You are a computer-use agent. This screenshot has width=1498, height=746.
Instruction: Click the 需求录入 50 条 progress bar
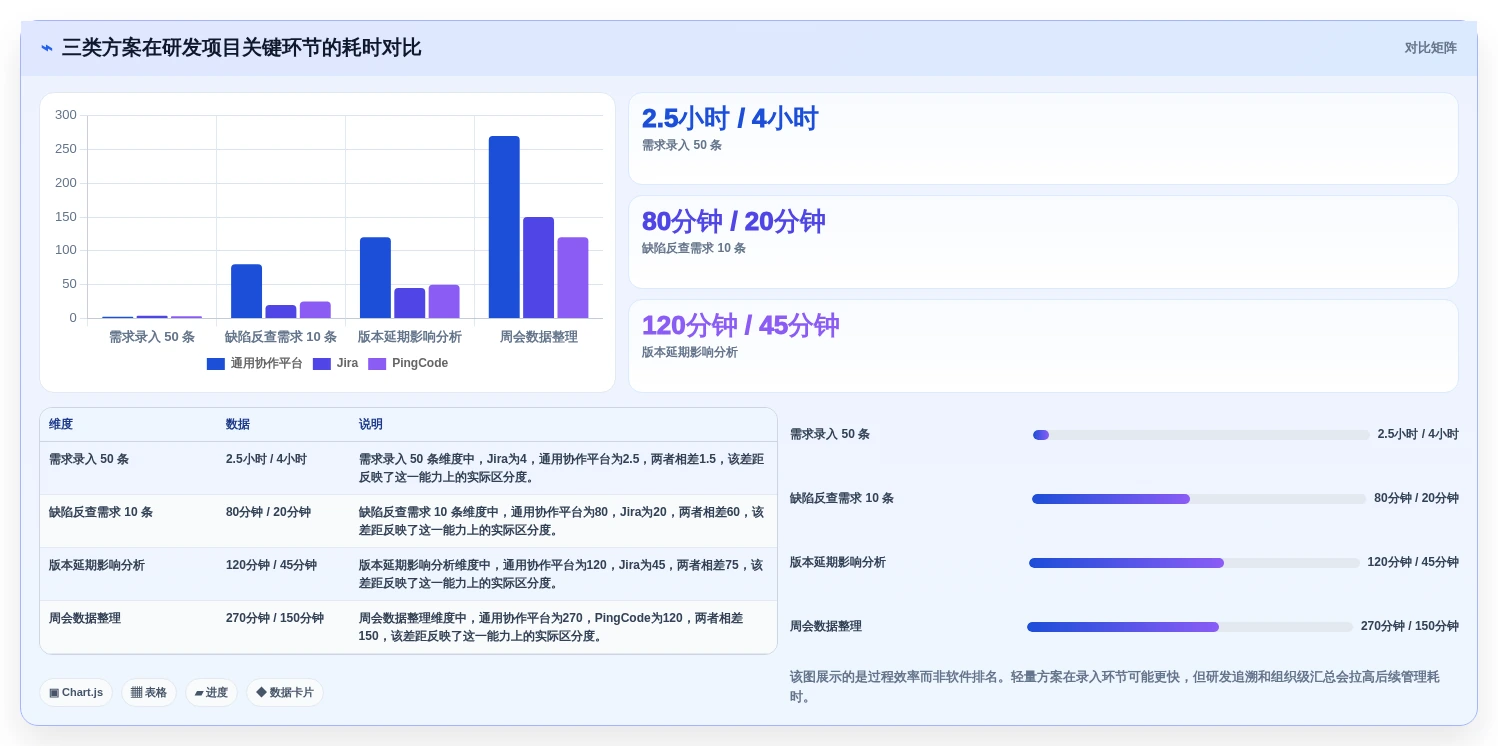point(1201,435)
